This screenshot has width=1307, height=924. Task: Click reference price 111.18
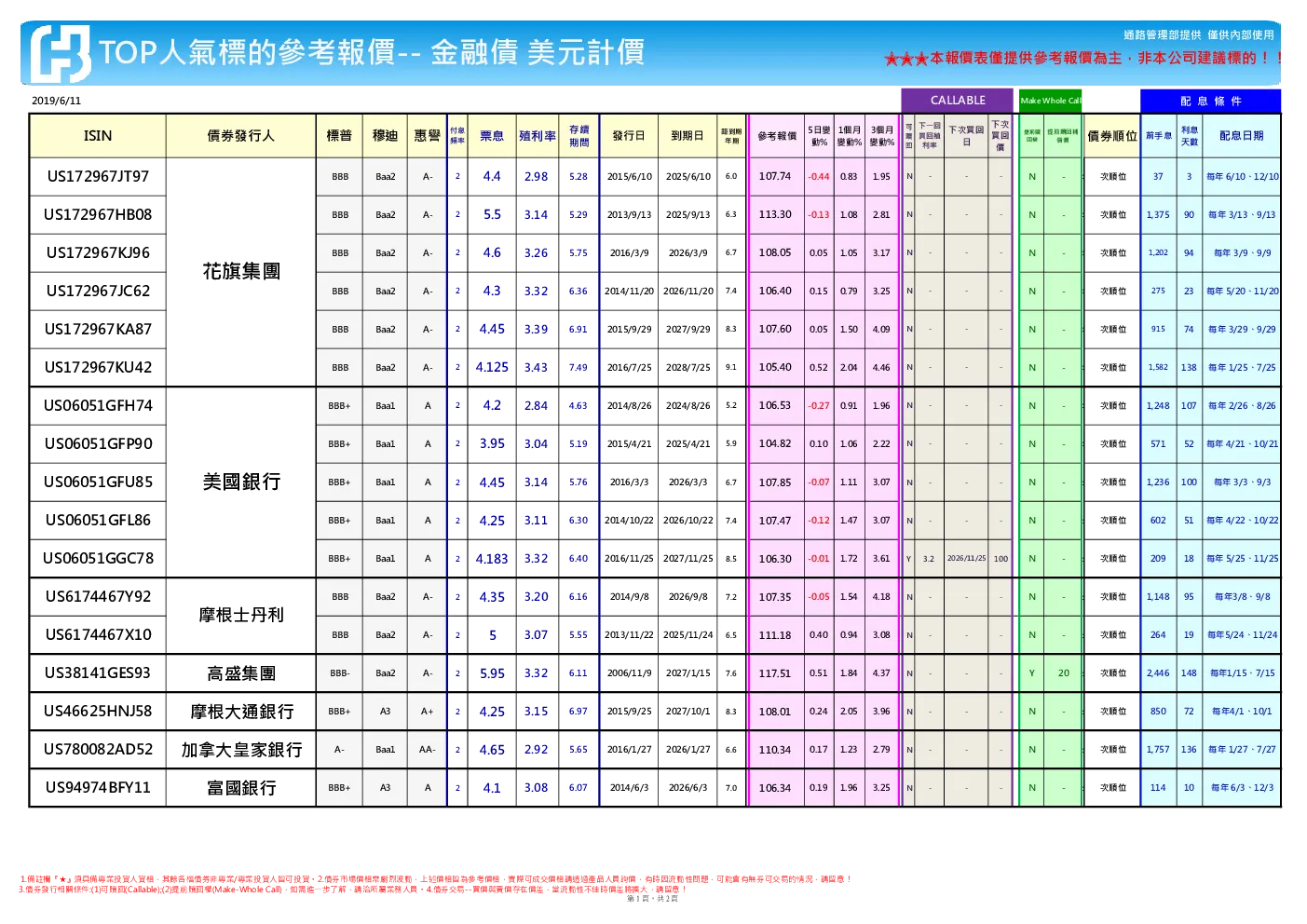point(775,634)
